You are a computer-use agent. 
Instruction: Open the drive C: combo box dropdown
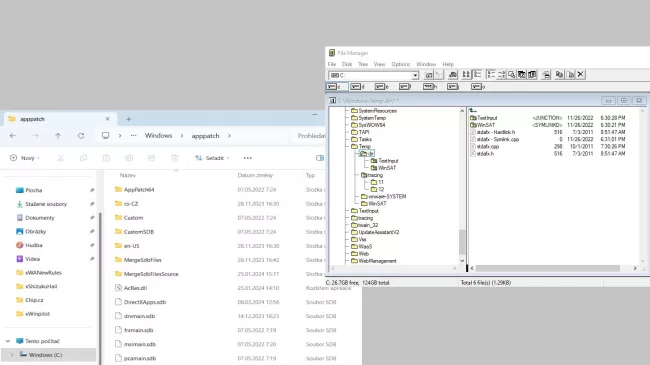pos(415,75)
